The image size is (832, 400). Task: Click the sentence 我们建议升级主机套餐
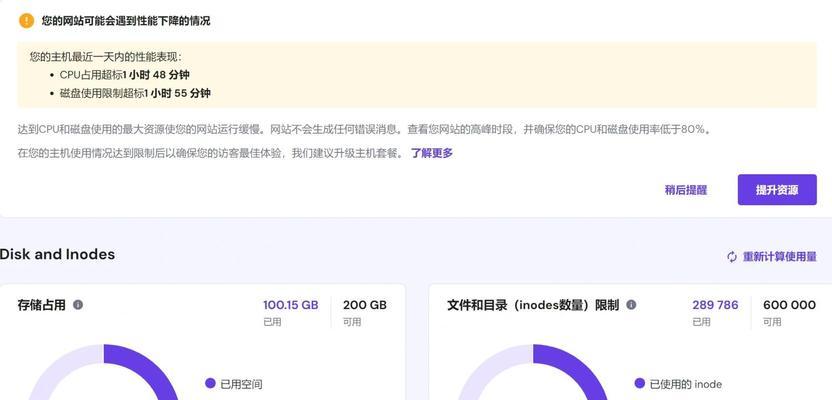(349, 153)
